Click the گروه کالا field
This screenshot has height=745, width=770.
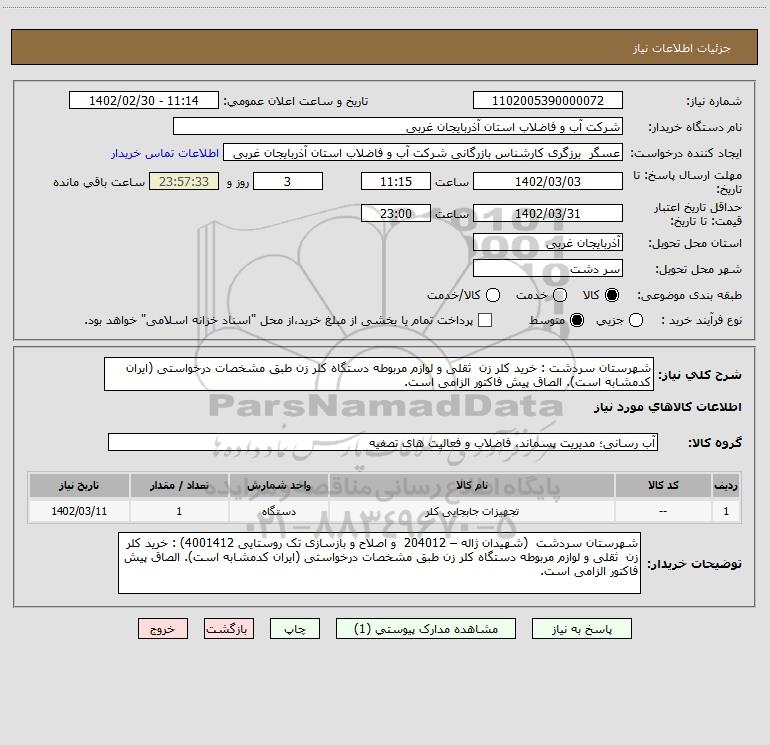(x=383, y=442)
